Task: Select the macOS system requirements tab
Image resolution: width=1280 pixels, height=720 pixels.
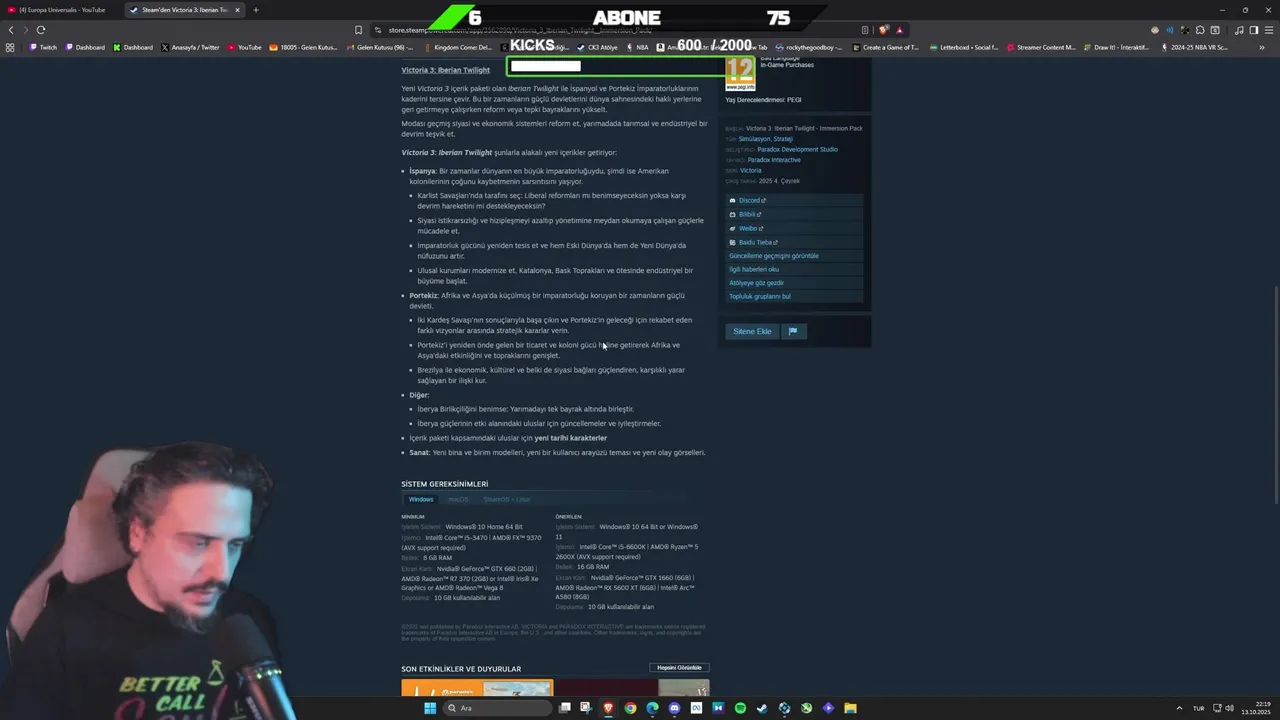Action: coord(458,499)
